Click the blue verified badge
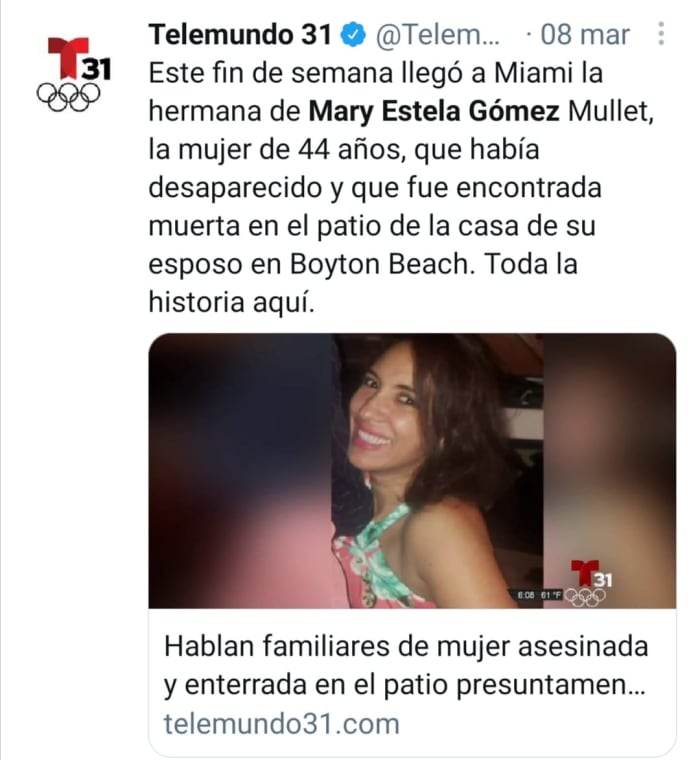The height and width of the screenshot is (760, 700). (354, 35)
